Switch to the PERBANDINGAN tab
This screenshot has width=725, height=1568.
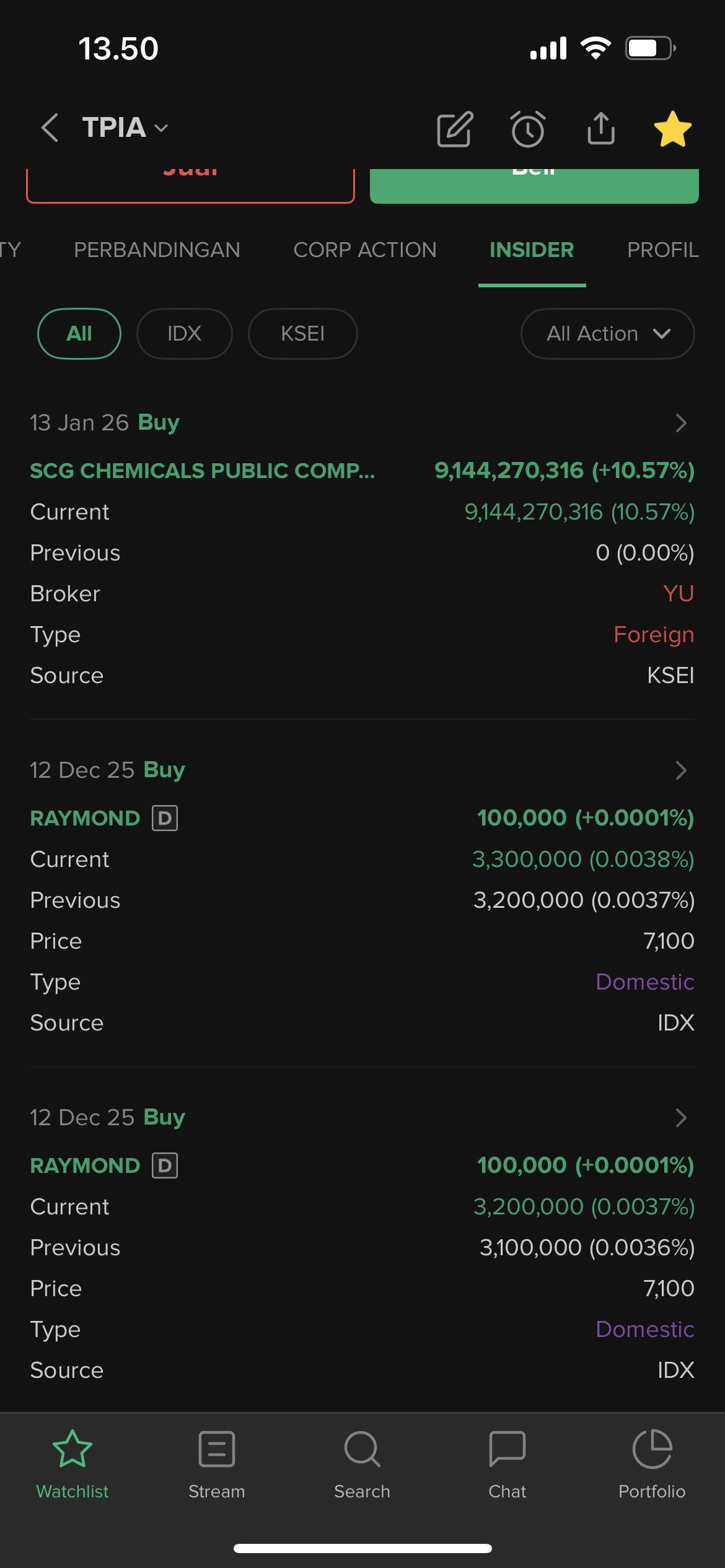pyautogui.click(x=157, y=250)
